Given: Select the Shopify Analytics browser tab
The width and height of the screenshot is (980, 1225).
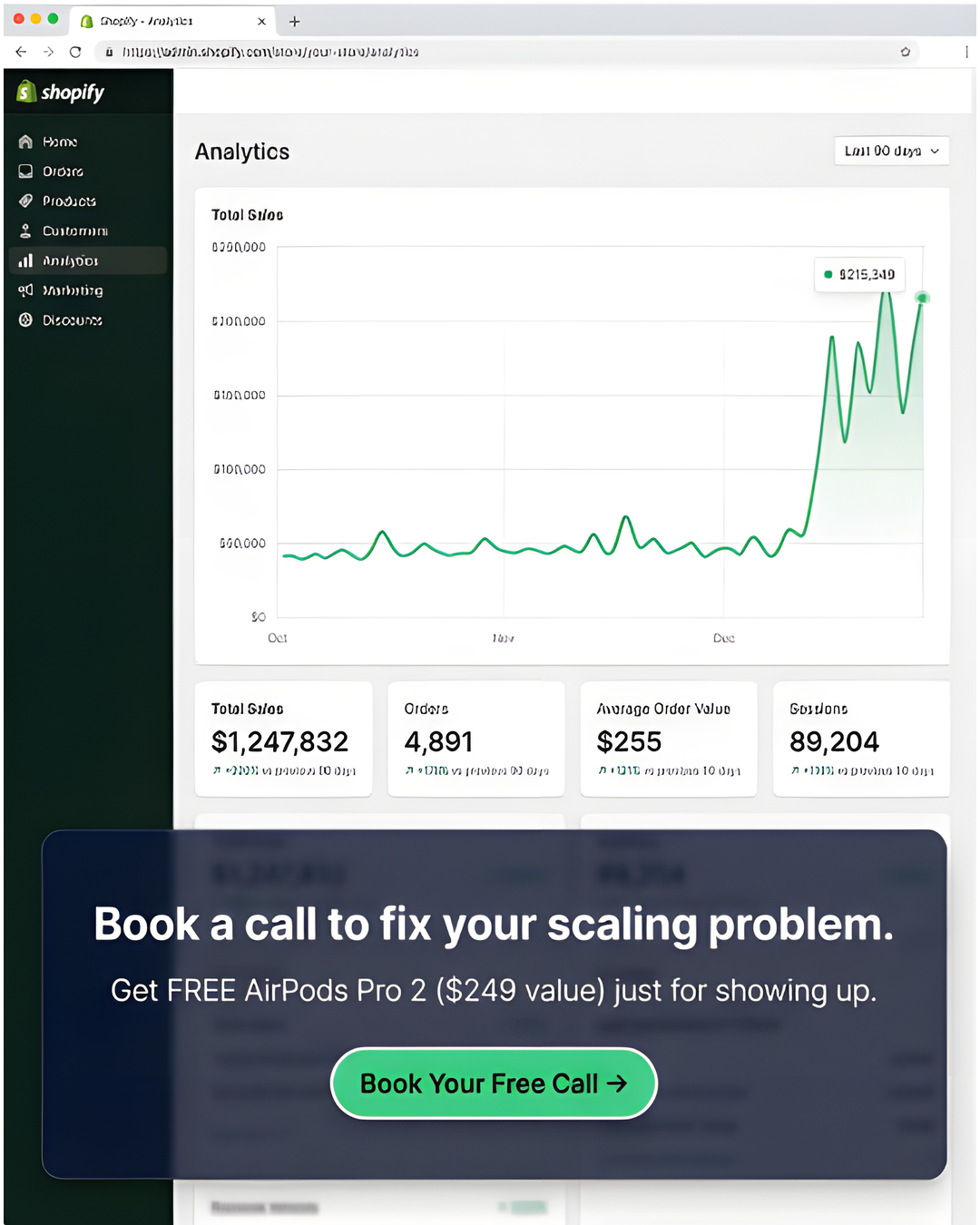Looking at the screenshot, I should click(x=171, y=21).
